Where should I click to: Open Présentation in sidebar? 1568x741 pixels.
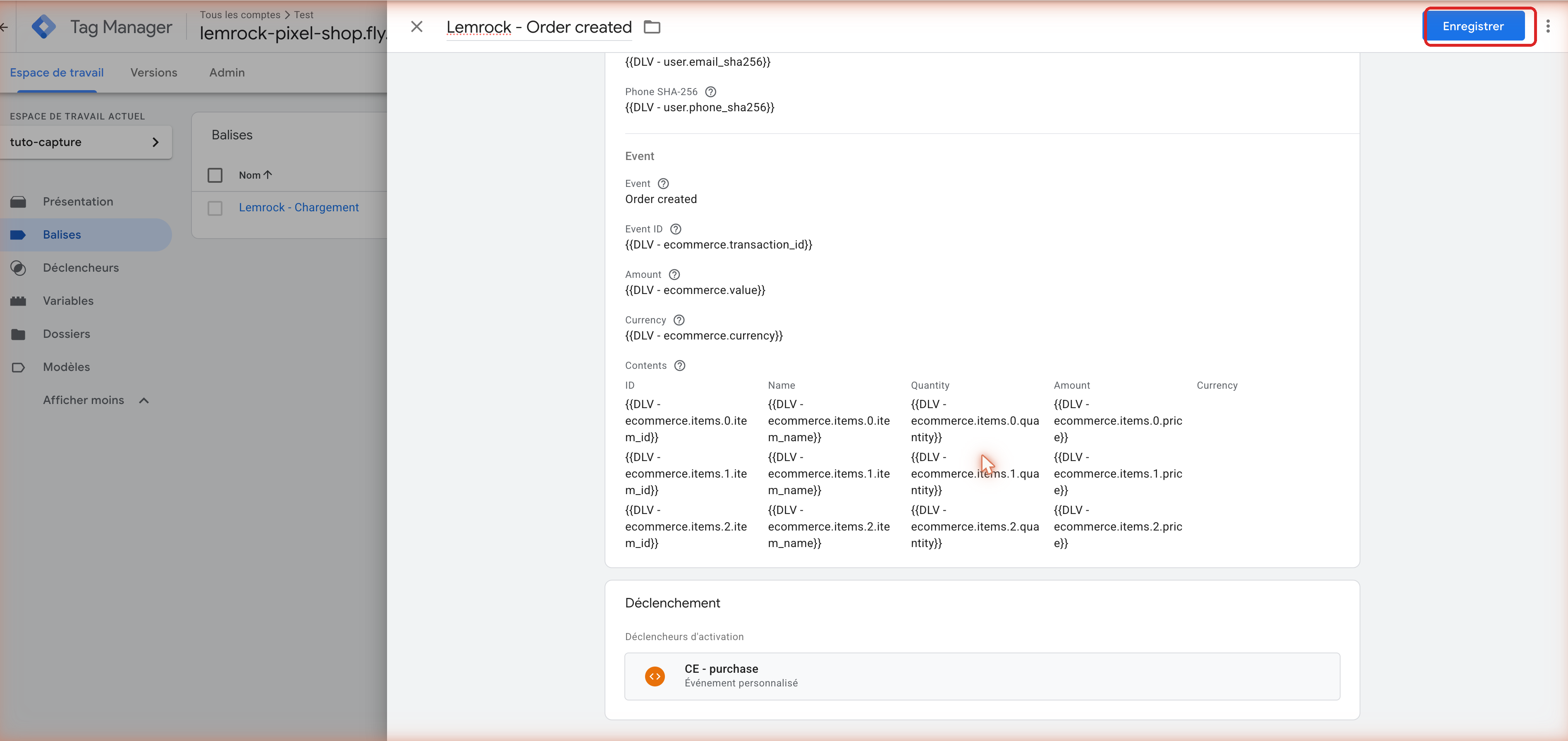pos(78,201)
